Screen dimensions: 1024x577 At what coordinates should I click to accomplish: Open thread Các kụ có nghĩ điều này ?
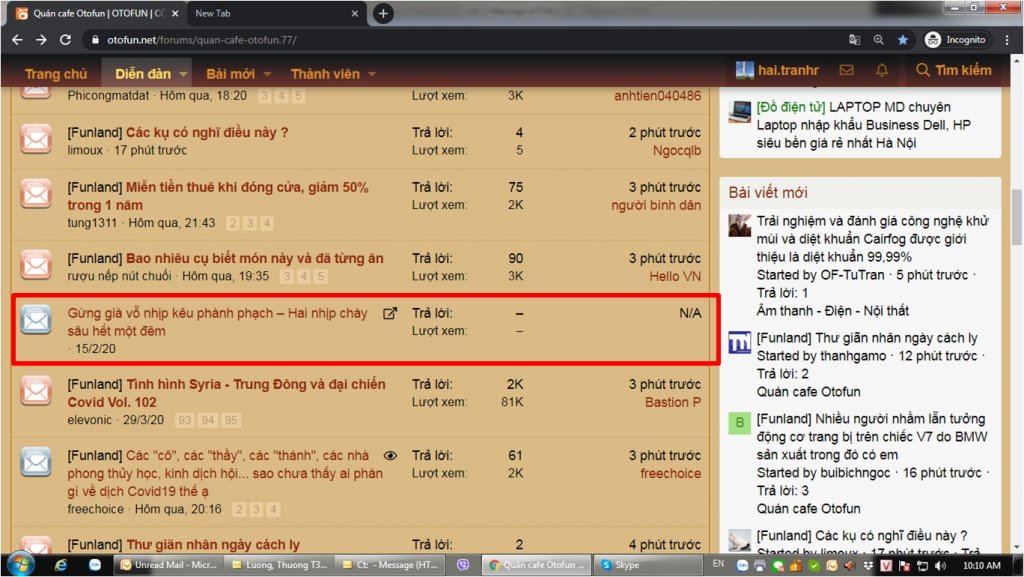[207, 132]
